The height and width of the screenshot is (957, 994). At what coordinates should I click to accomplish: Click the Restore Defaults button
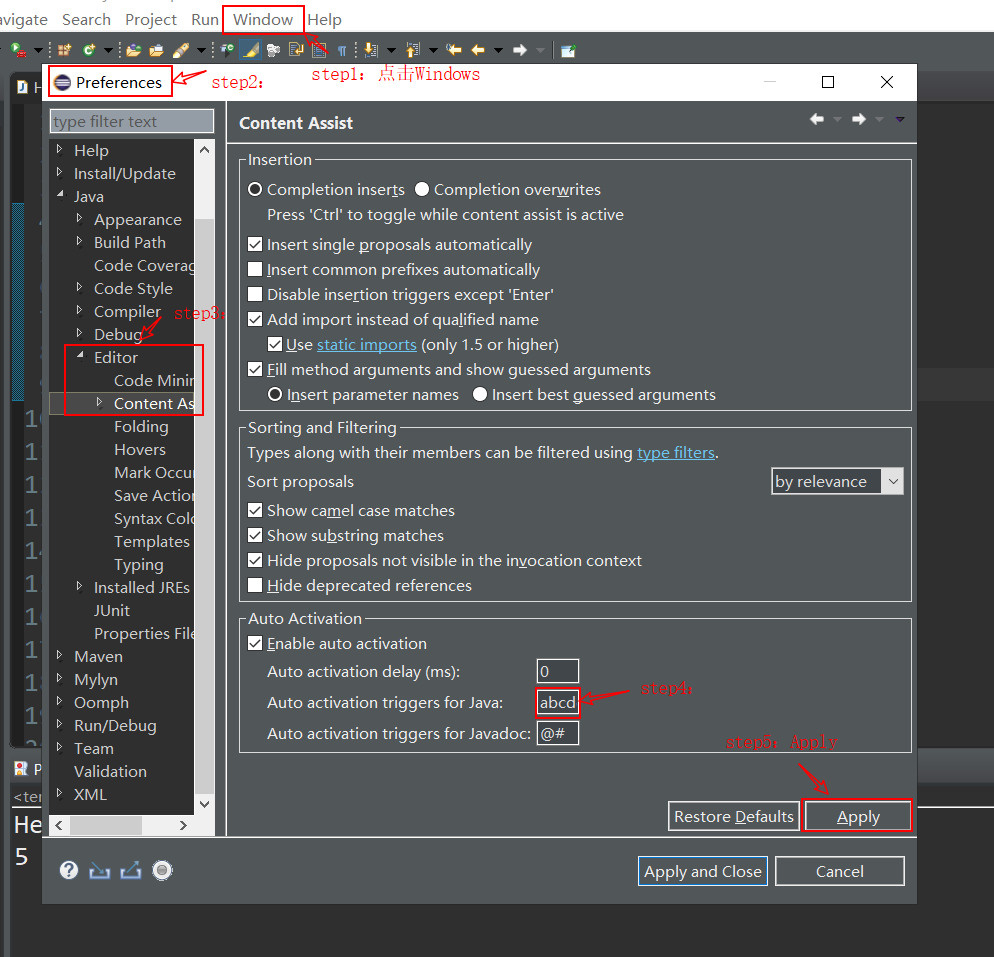click(733, 816)
